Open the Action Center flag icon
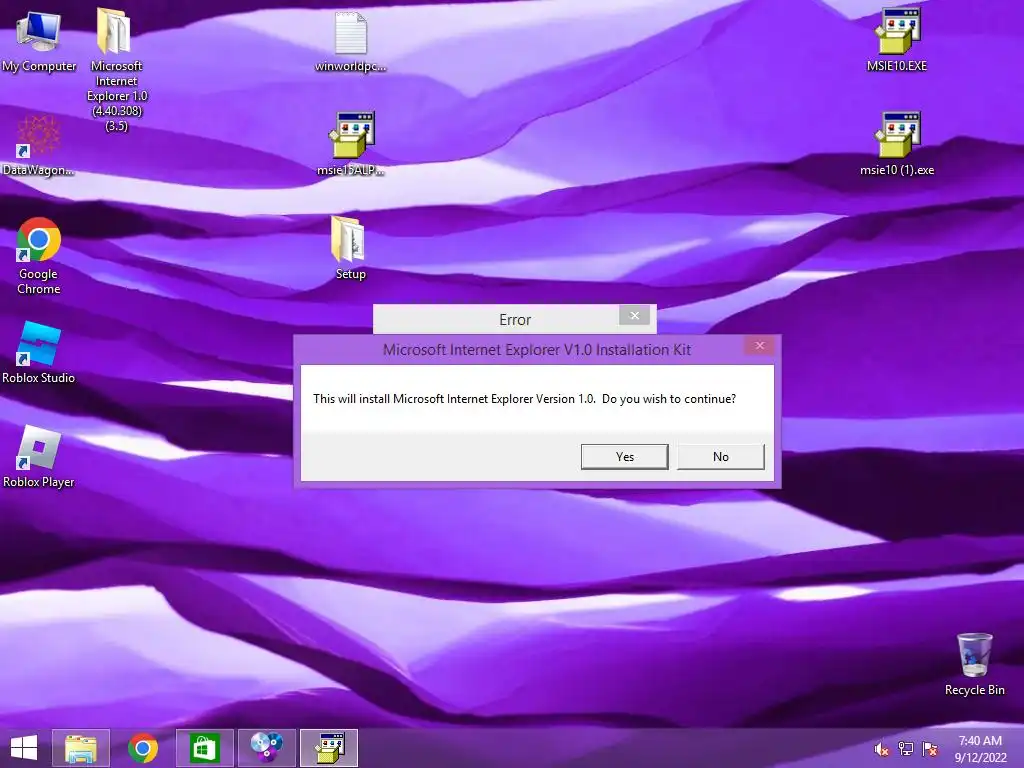This screenshot has width=1024, height=768. click(x=930, y=749)
